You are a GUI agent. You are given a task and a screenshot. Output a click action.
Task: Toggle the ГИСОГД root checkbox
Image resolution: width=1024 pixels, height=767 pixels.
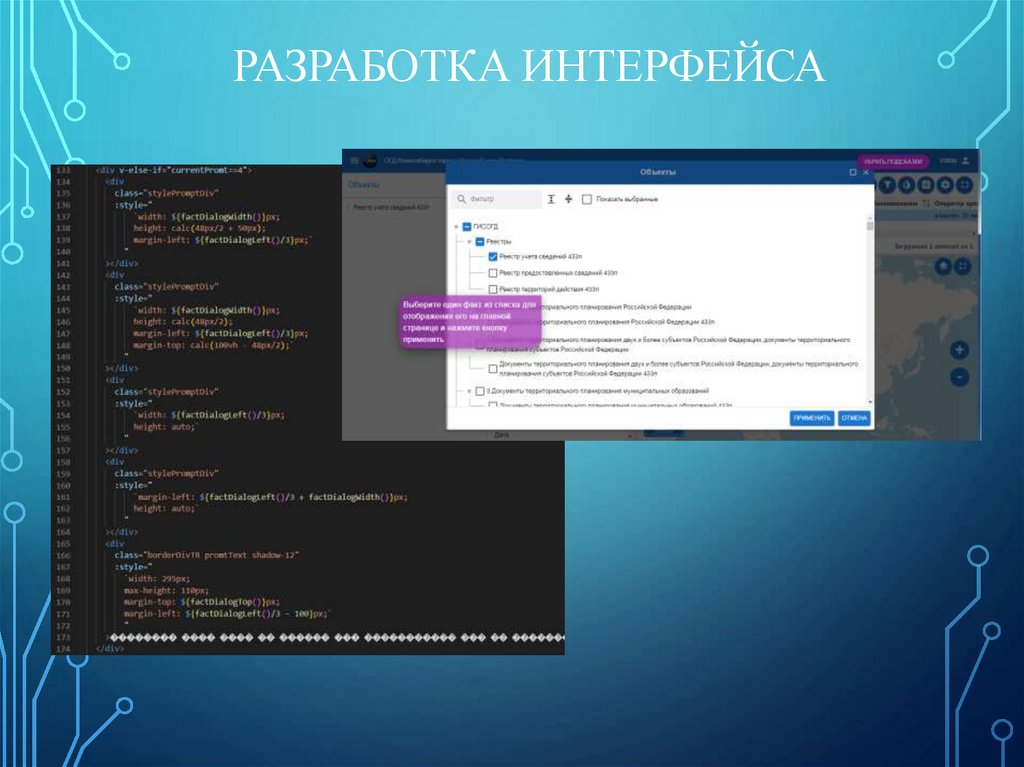click(466, 227)
